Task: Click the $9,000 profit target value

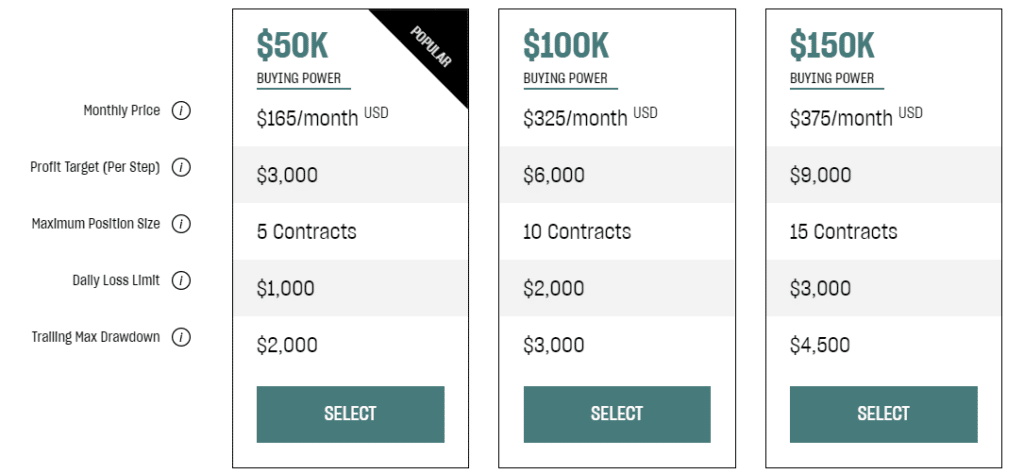Action: point(820,175)
